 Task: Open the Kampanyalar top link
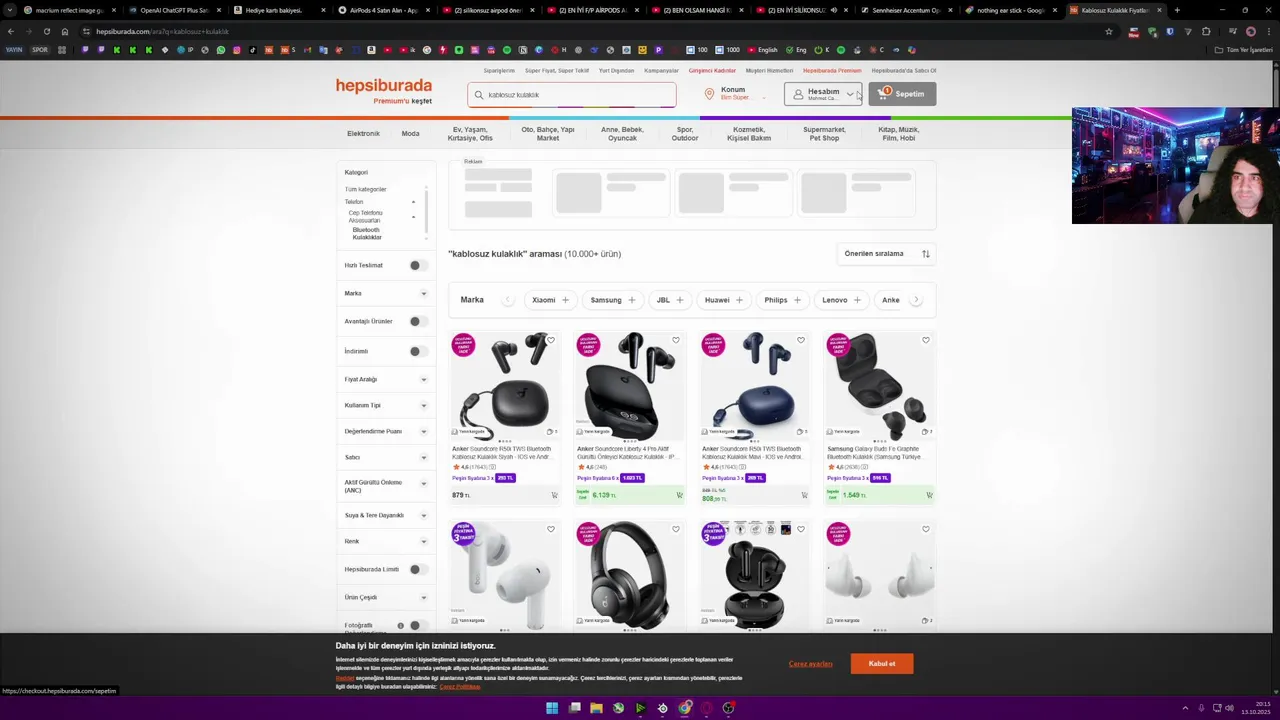tap(661, 71)
